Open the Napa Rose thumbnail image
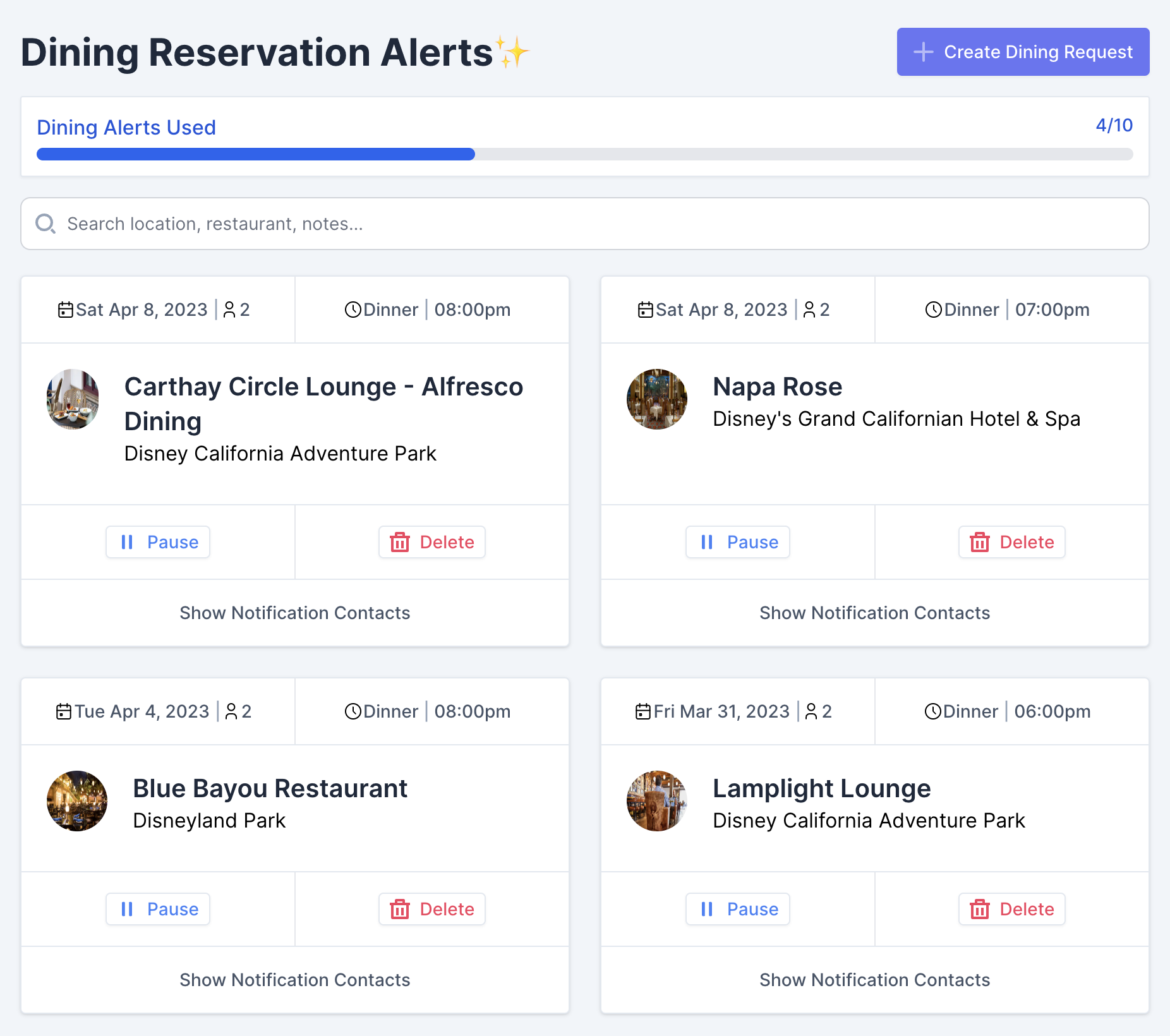This screenshot has height=1036, width=1170. (657, 399)
